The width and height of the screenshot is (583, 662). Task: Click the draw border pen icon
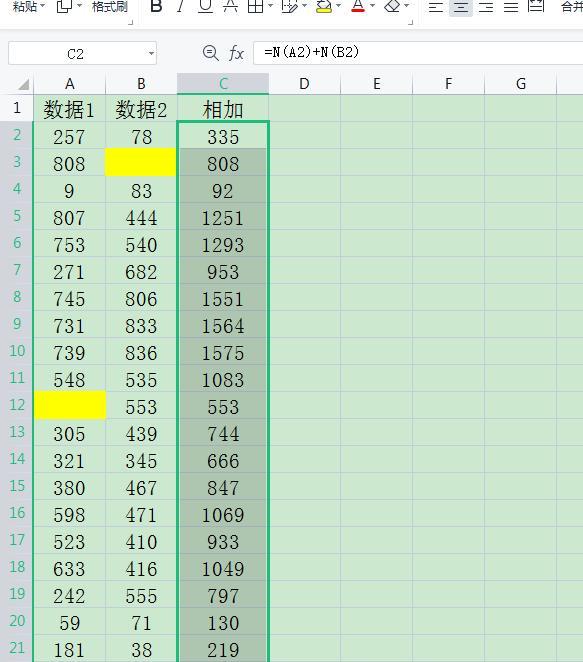(x=289, y=6)
